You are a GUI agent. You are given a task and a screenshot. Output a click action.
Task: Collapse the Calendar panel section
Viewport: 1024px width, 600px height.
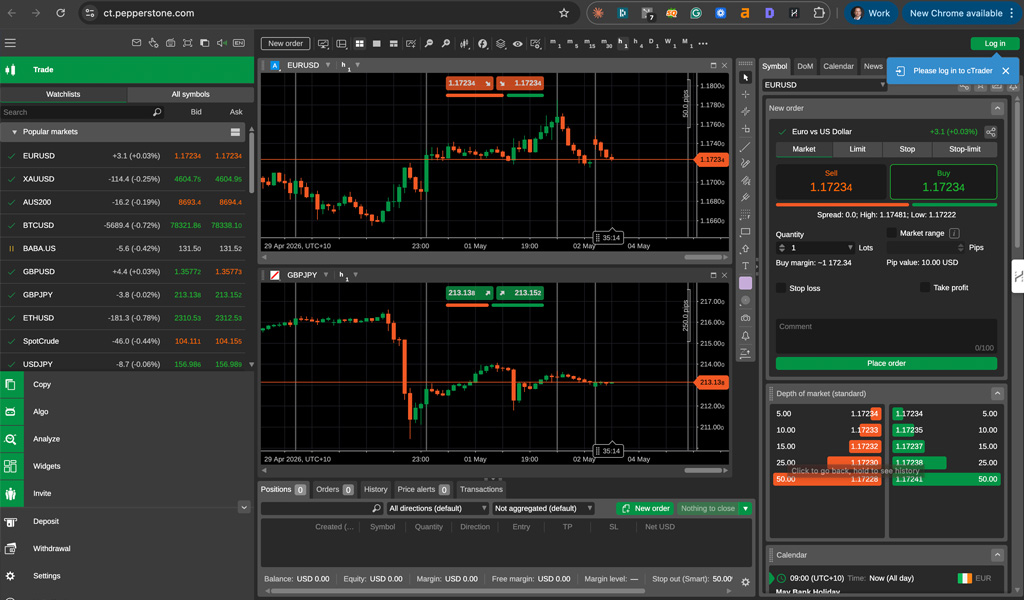click(997, 555)
